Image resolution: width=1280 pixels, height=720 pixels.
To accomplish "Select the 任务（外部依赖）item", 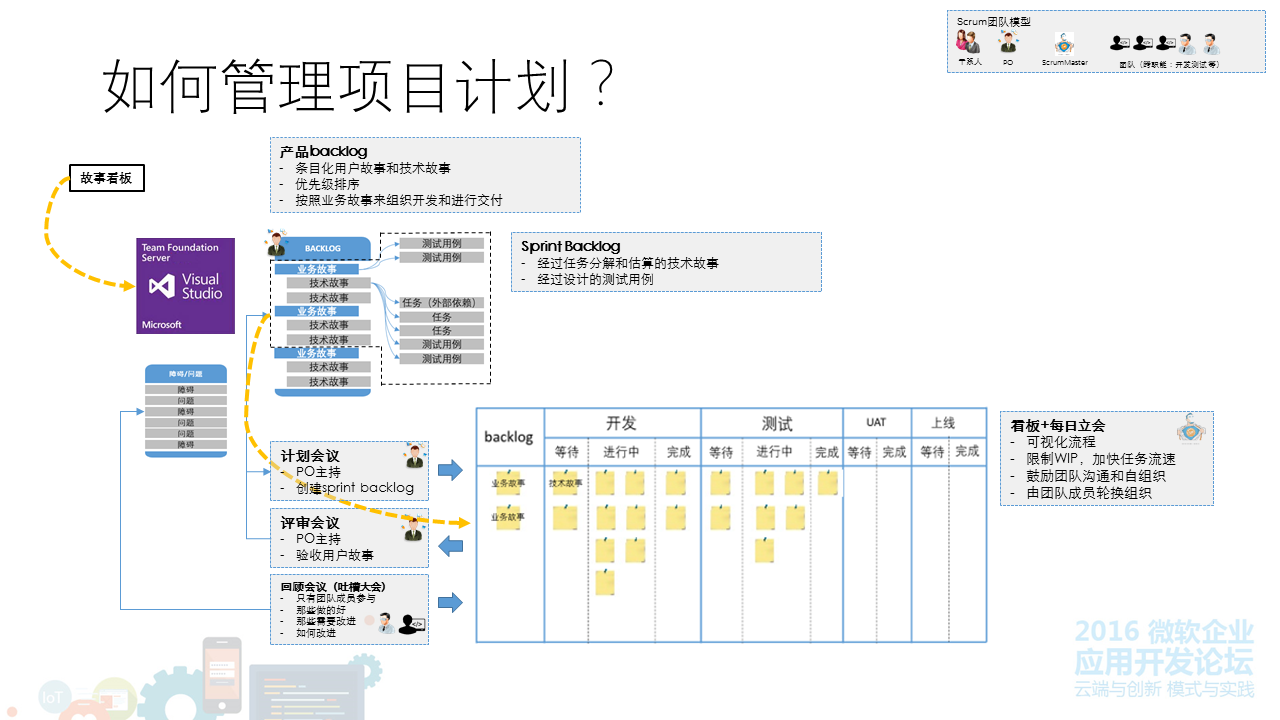I will (442, 303).
